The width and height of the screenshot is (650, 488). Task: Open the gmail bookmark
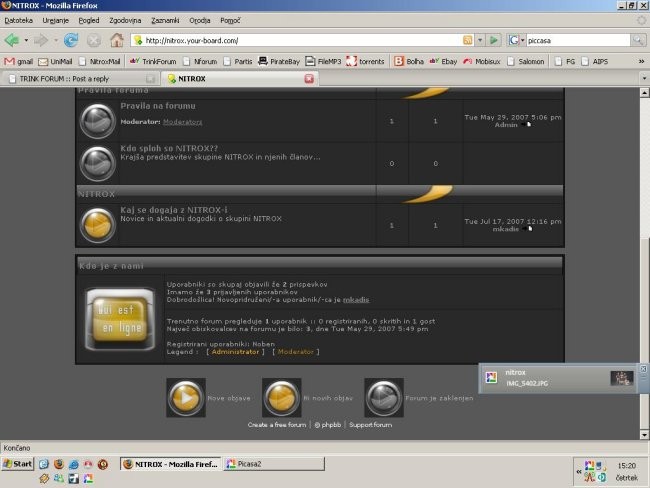point(19,61)
